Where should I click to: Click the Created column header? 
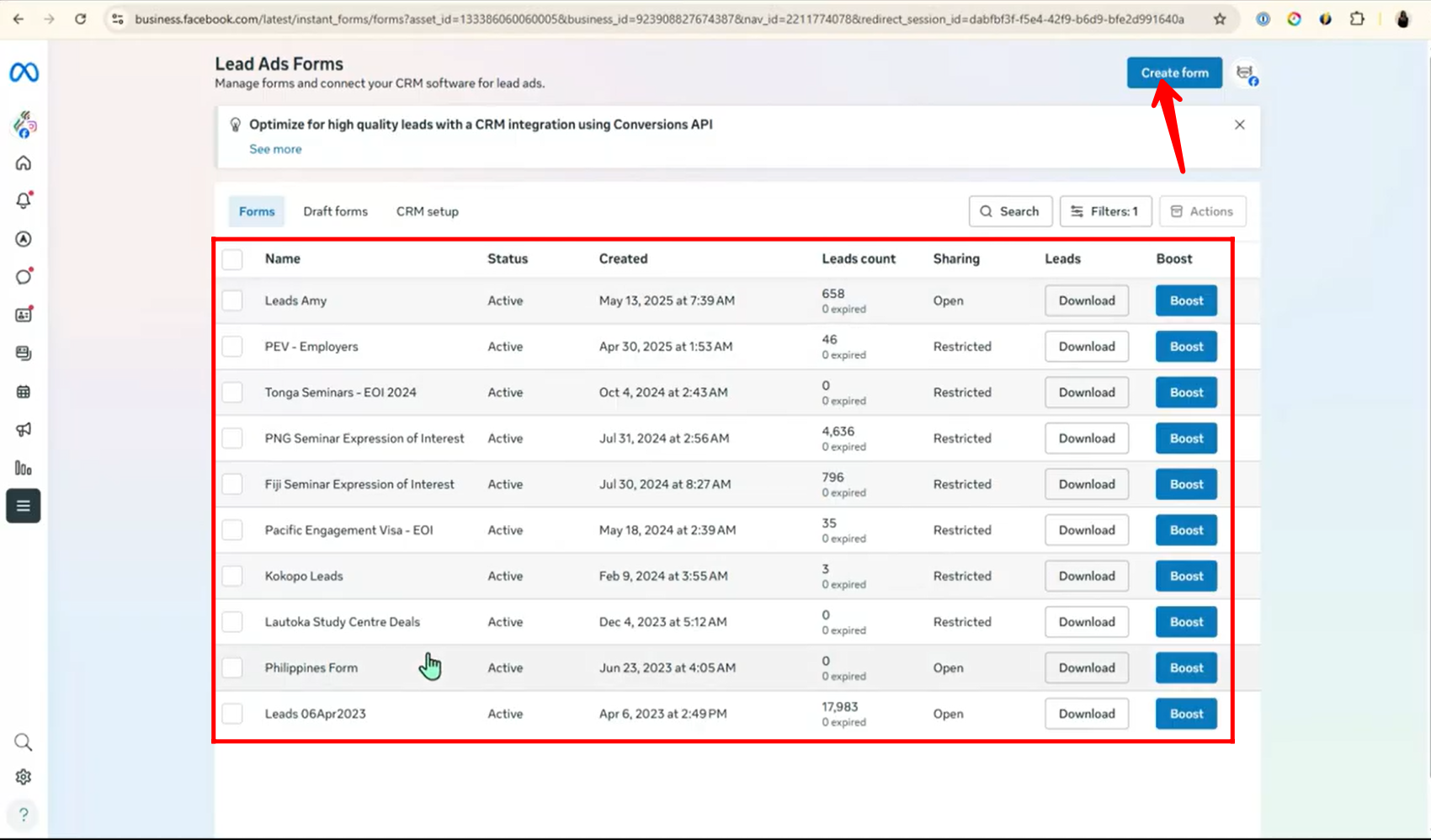click(623, 259)
